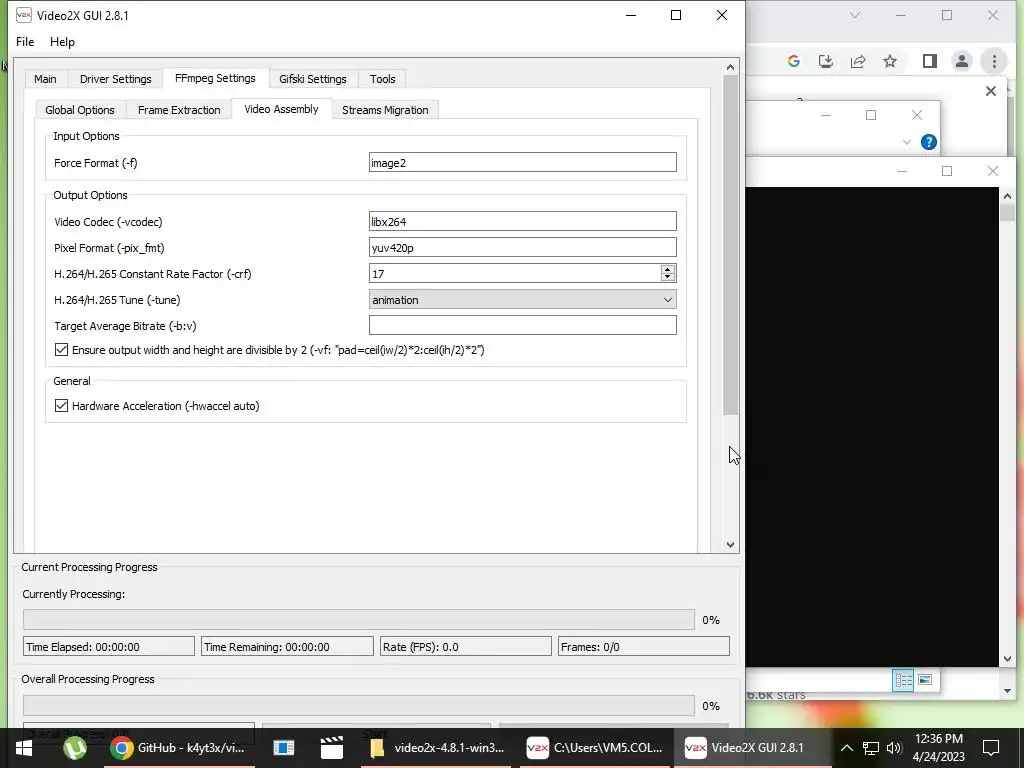Select the large icons view in Explorer
Image resolution: width=1024 pixels, height=768 pixels.
pyautogui.click(x=924, y=680)
